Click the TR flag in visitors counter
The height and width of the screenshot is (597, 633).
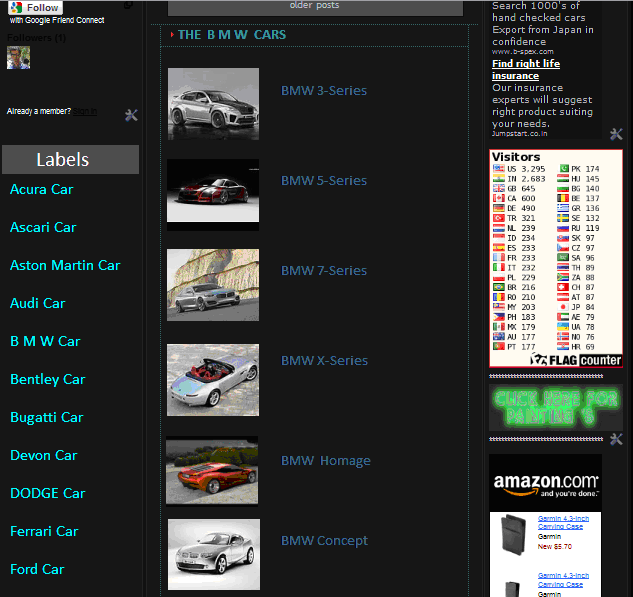(499, 218)
